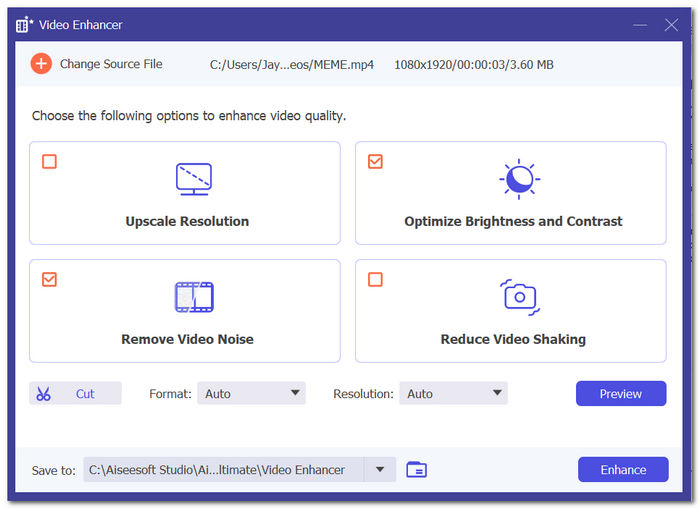Screen dimensions: 700x509
Task: Click the Change Source File text
Action: click(110, 64)
